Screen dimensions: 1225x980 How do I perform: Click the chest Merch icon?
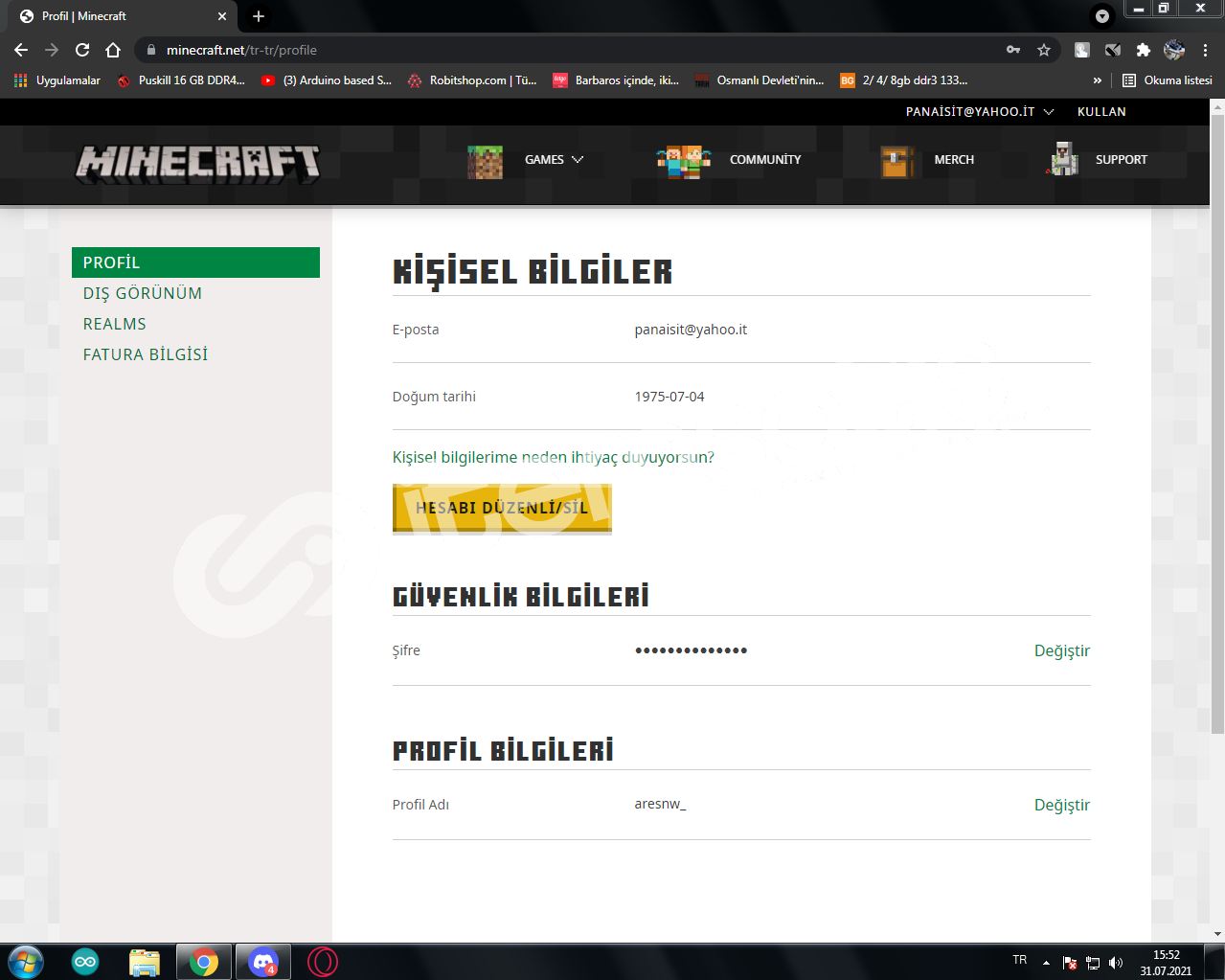pos(896,161)
